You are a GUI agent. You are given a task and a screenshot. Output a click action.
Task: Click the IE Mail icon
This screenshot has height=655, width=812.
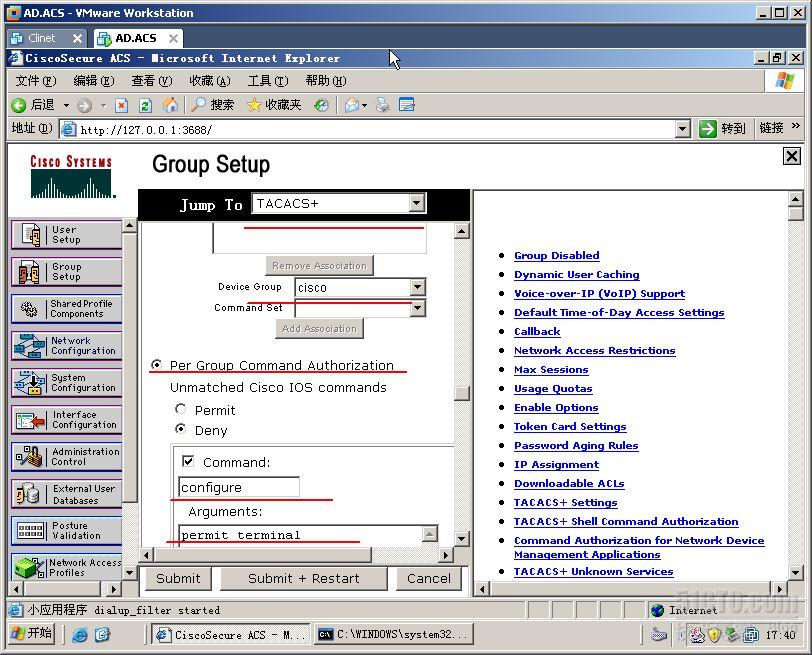(x=352, y=105)
